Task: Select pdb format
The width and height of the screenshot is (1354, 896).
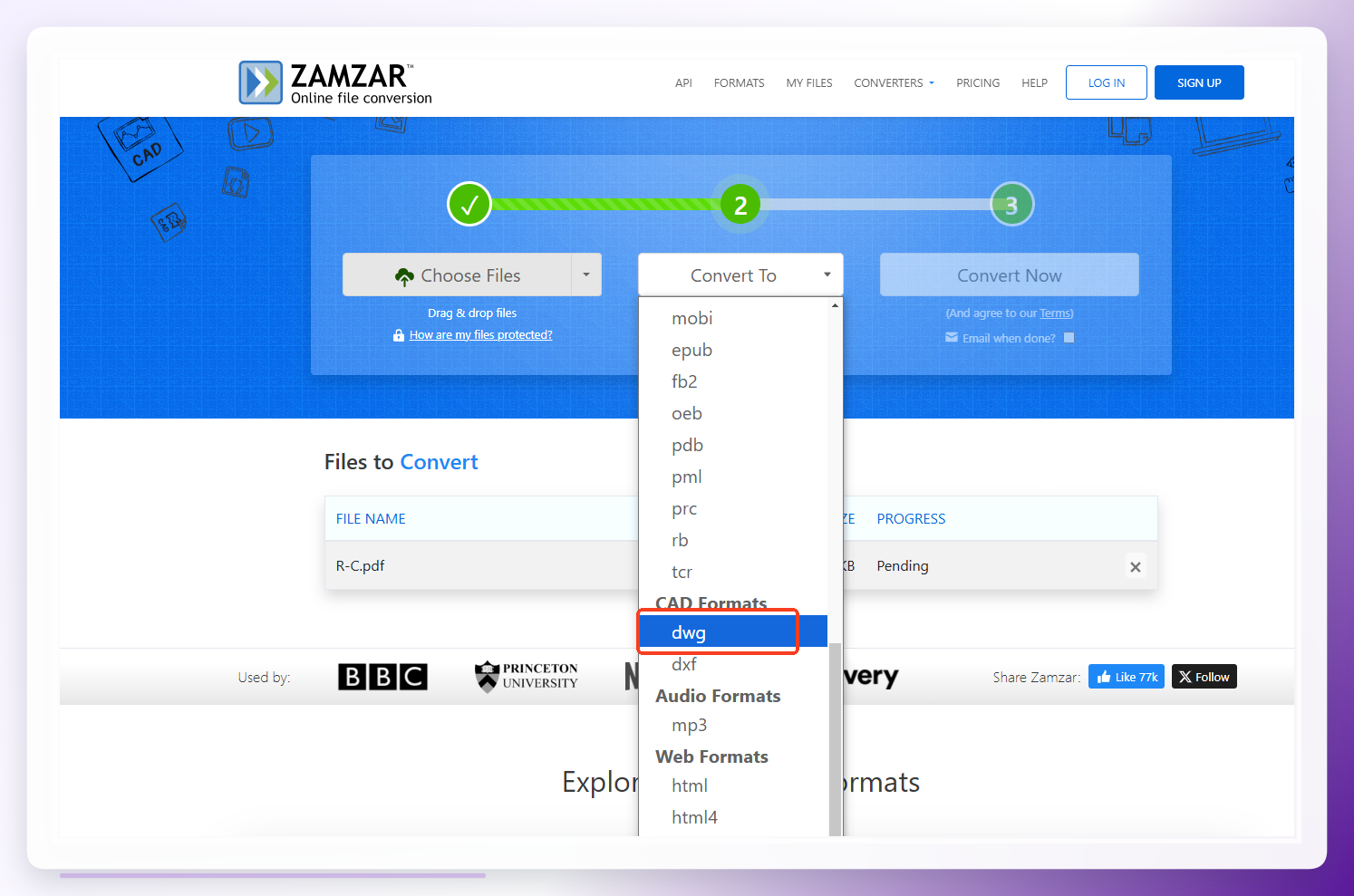Action: click(733, 445)
